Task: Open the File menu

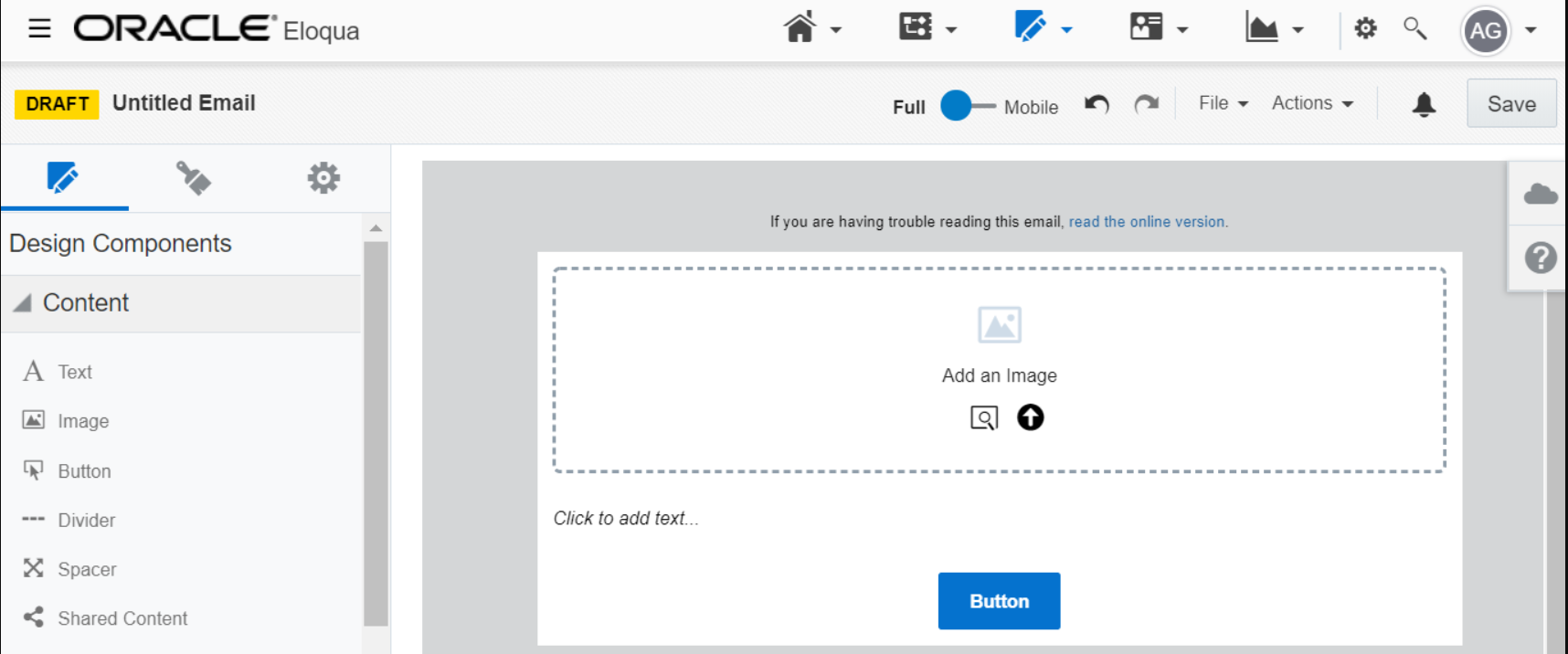Action: (1223, 103)
